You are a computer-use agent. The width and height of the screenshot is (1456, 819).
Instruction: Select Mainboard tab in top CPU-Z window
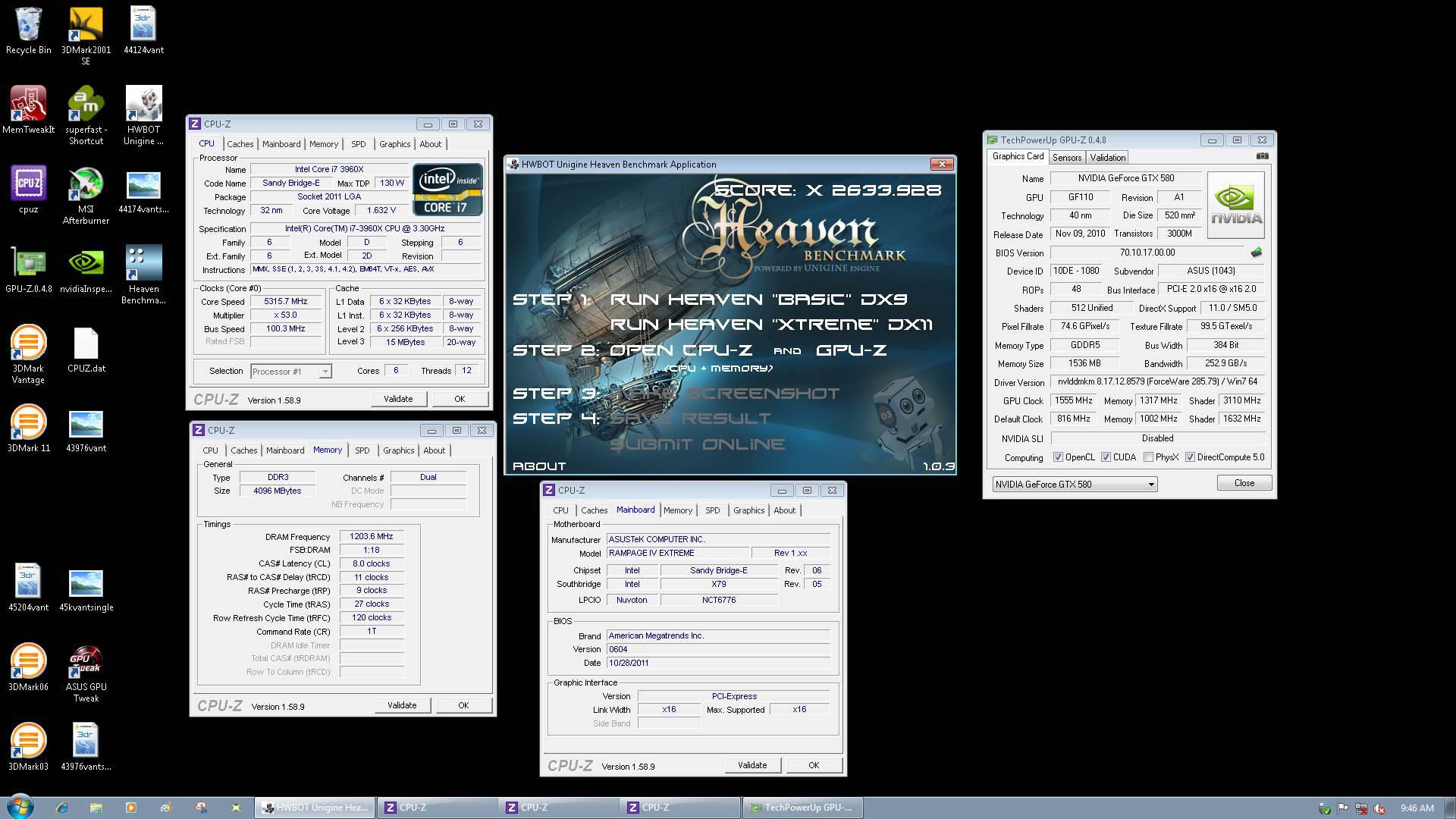(x=281, y=144)
